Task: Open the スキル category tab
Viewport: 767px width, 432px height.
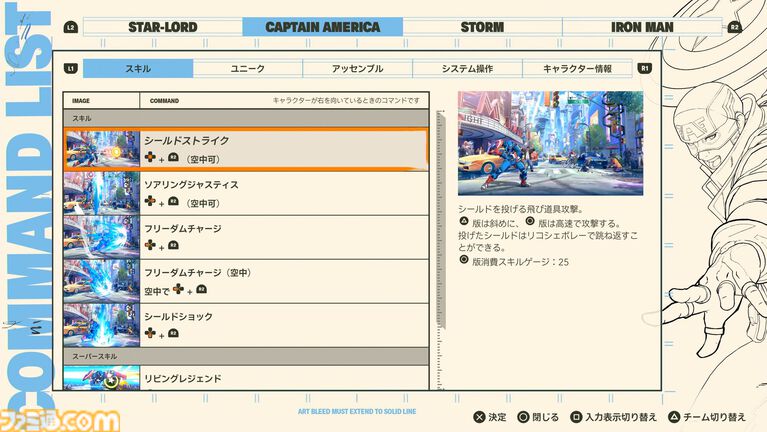Action: [138, 68]
